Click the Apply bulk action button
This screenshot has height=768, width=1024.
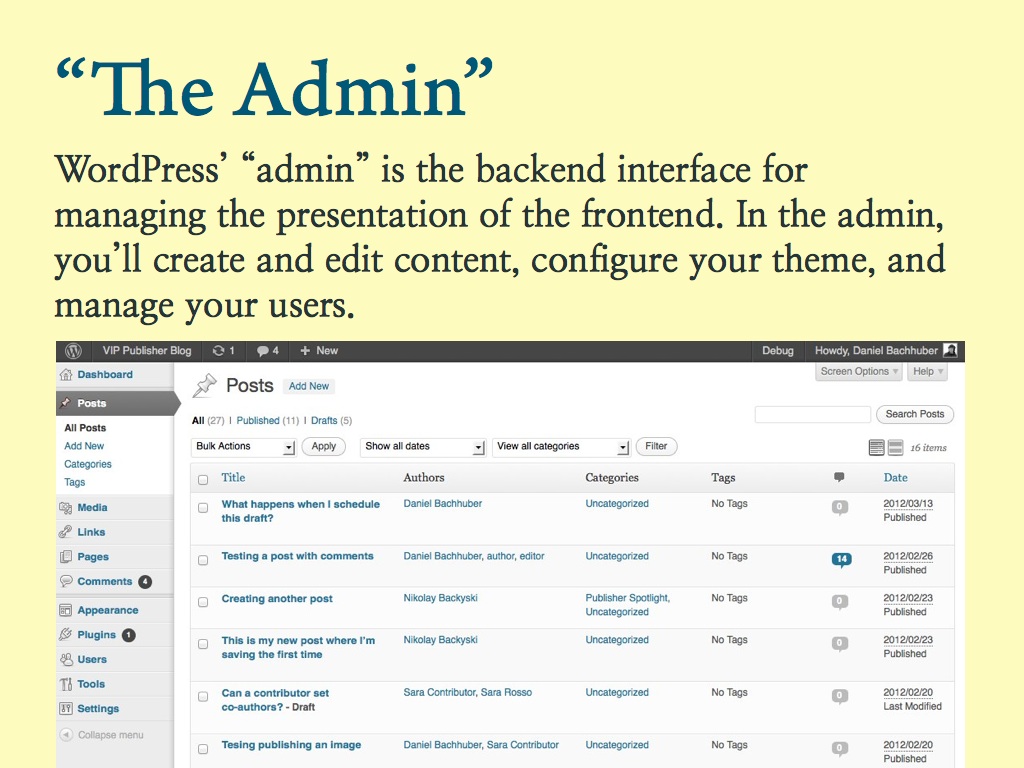pyautogui.click(x=323, y=447)
